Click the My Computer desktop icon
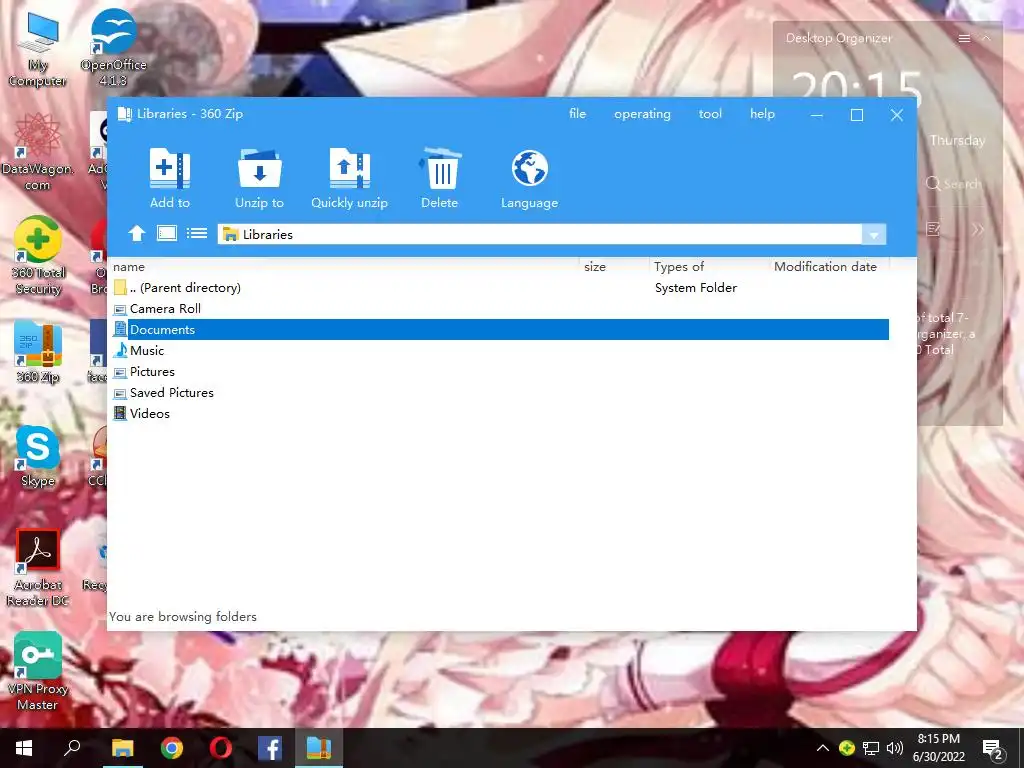1024x768 pixels. click(38, 50)
